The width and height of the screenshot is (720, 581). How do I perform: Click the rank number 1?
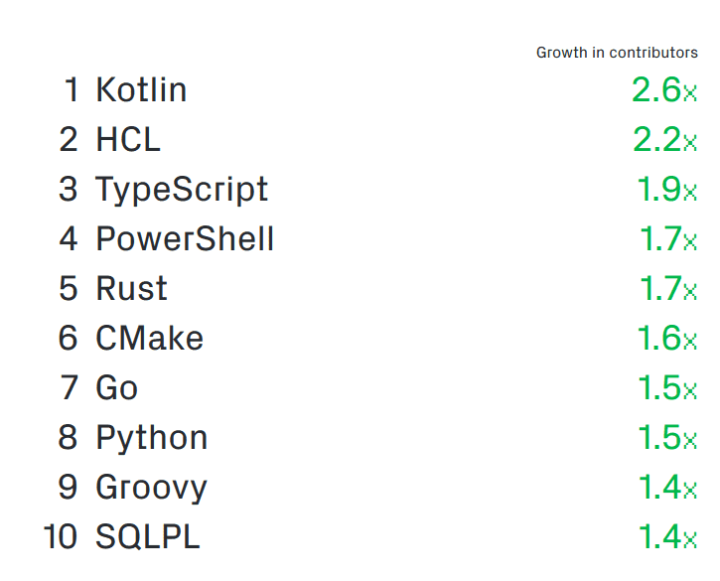pos(72,90)
